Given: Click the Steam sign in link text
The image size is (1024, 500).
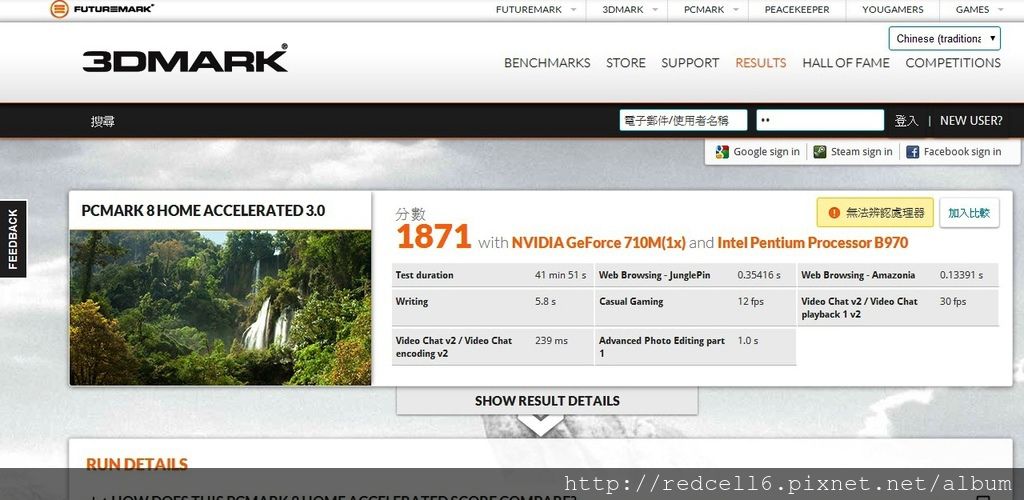Looking at the screenshot, I should coord(861,152).
